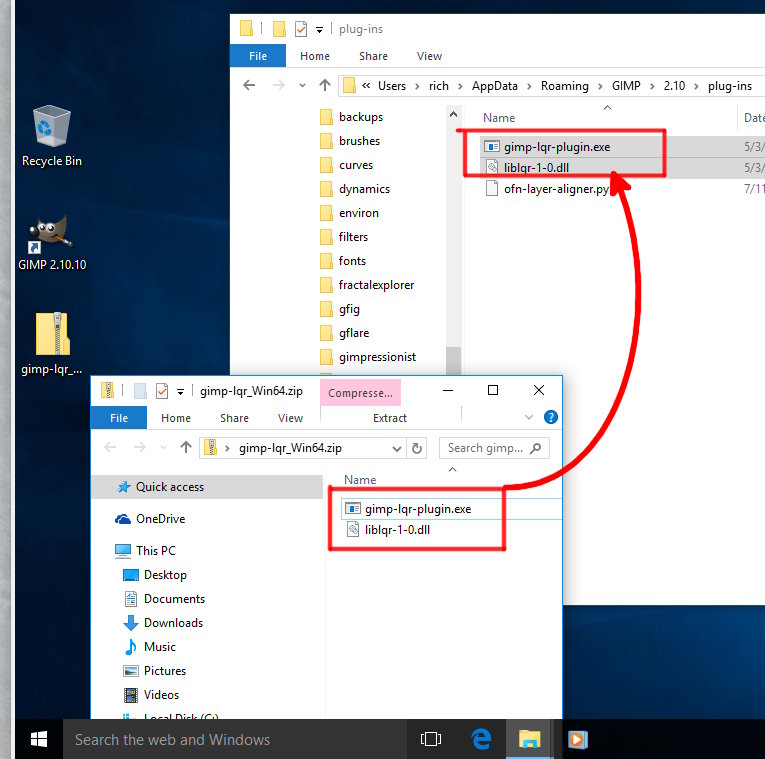Screen dimensions: 765x759
Task: Open the File menu in zip window
Action: click(x=119, y=418)
